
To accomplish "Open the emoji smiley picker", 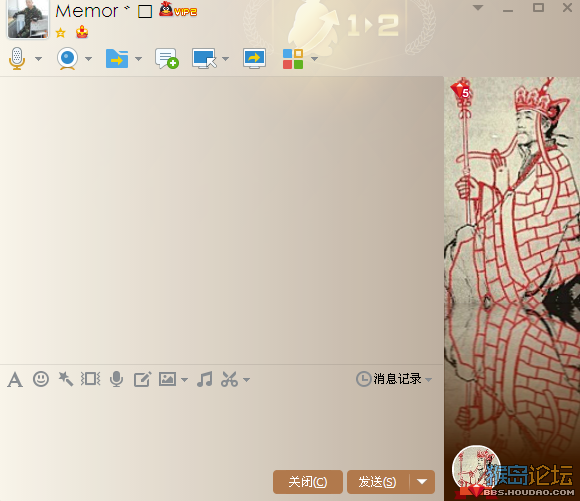I will coord(41,379).
